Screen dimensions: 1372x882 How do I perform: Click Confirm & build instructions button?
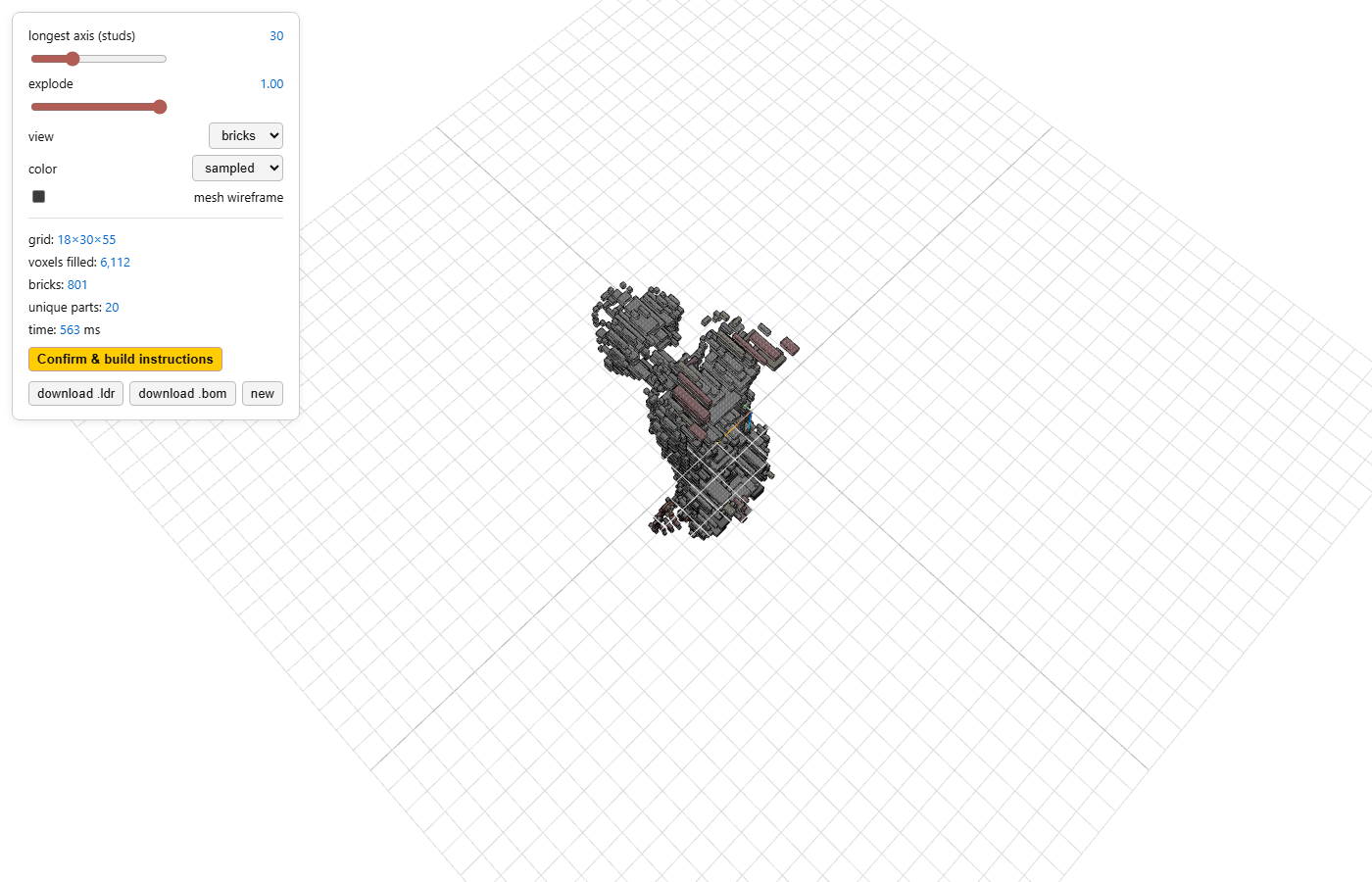pyautogui.click(x=125, y=359)
